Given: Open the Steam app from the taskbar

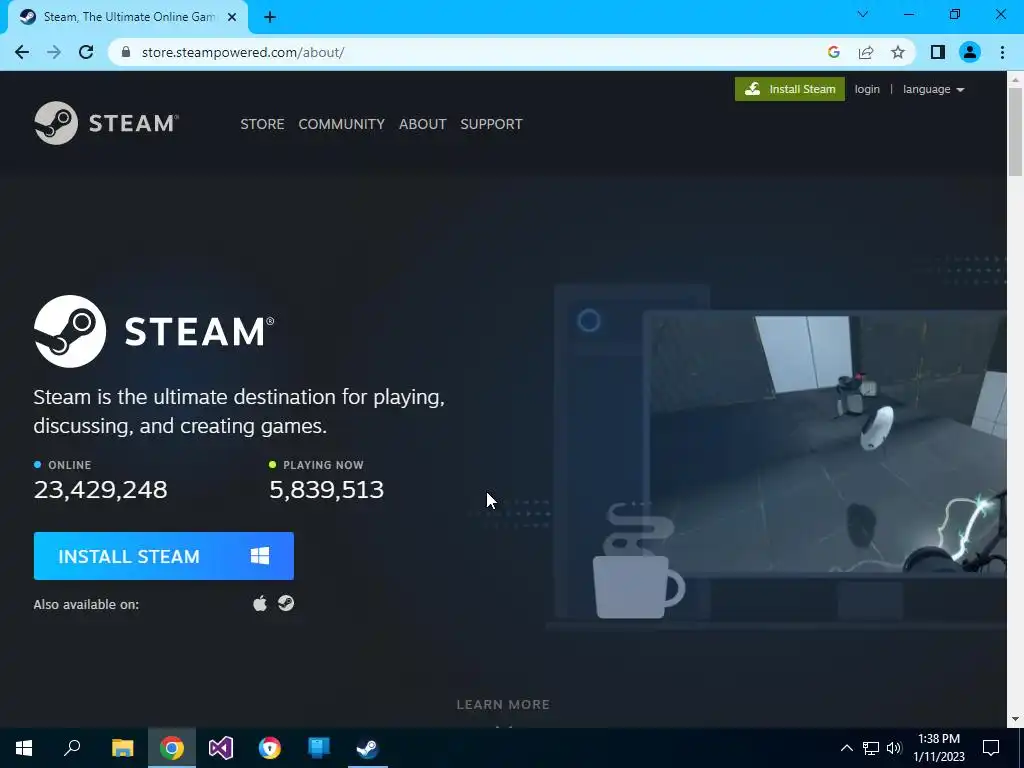Looking at the screenshot, I should point(368,748).
